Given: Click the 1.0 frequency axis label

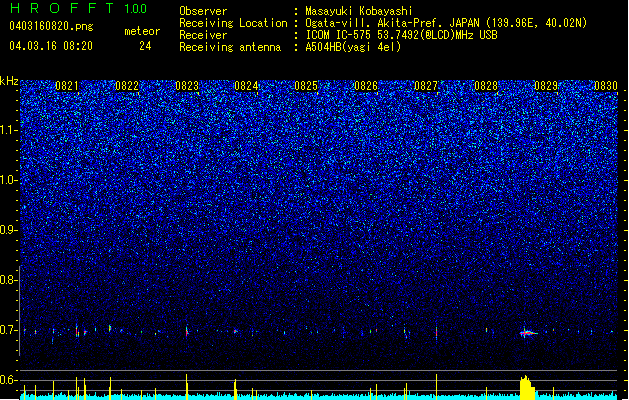Looking at the screenshot, I should [8, 180].
